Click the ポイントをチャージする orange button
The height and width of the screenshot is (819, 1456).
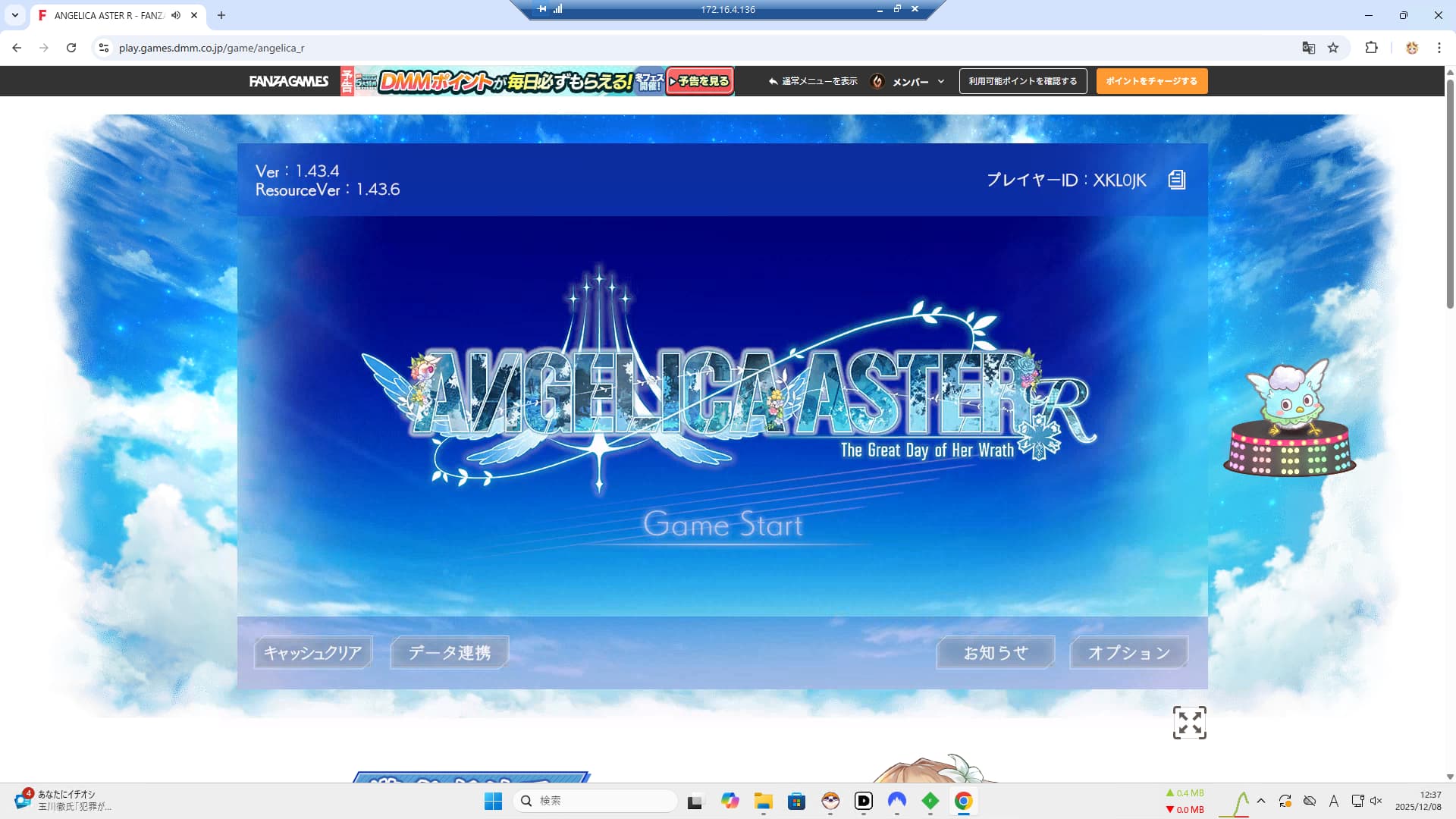pos(1151,81)
